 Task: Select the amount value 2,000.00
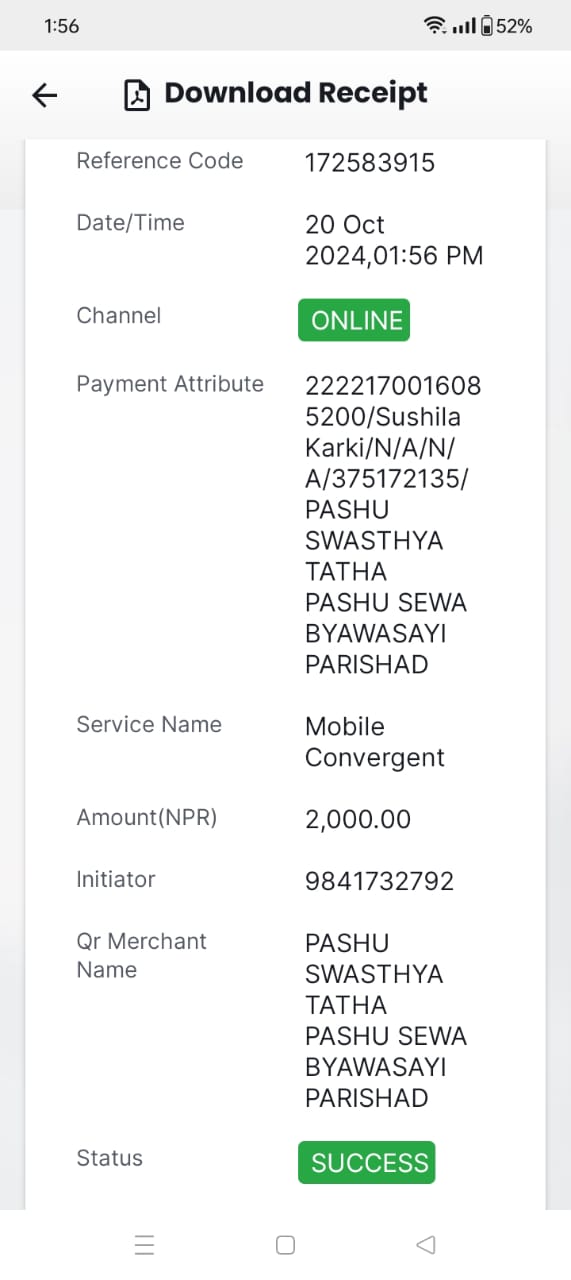[358, 819]
